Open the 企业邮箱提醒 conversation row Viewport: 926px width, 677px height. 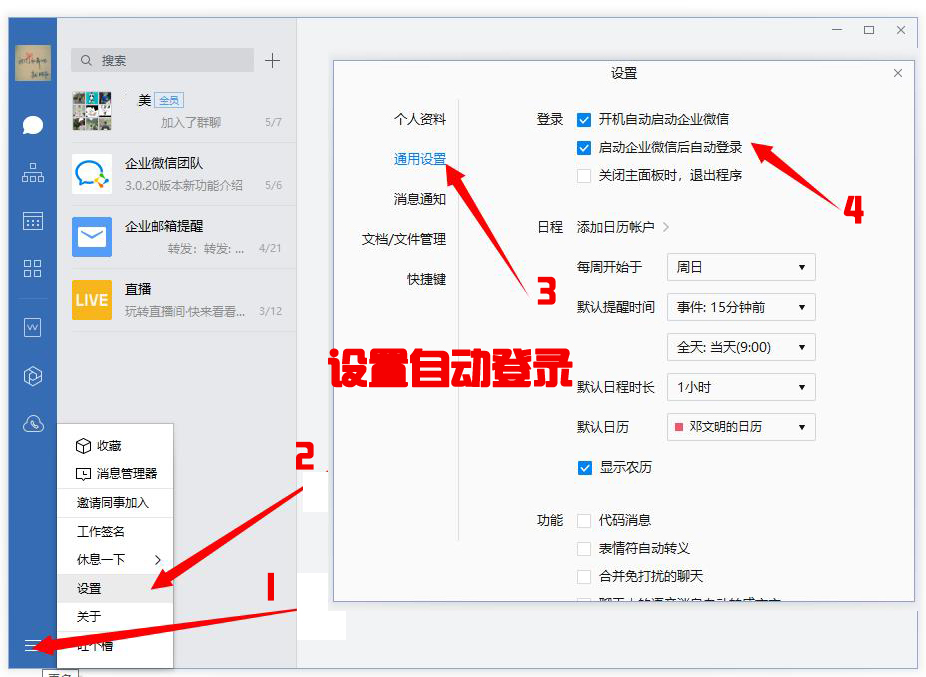pyautogui.click(x=177, y=237)
